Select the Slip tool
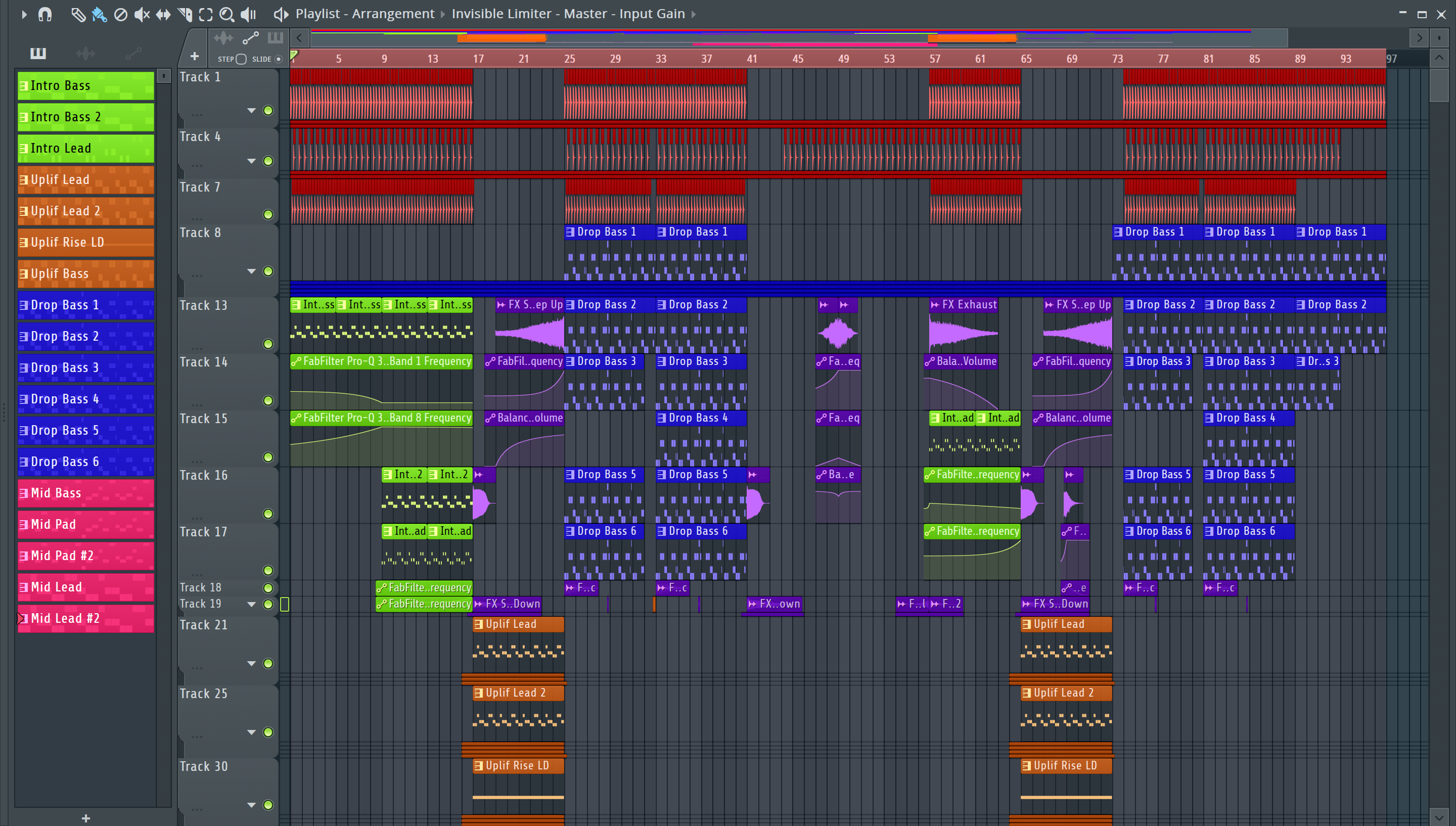 [163, 14]
